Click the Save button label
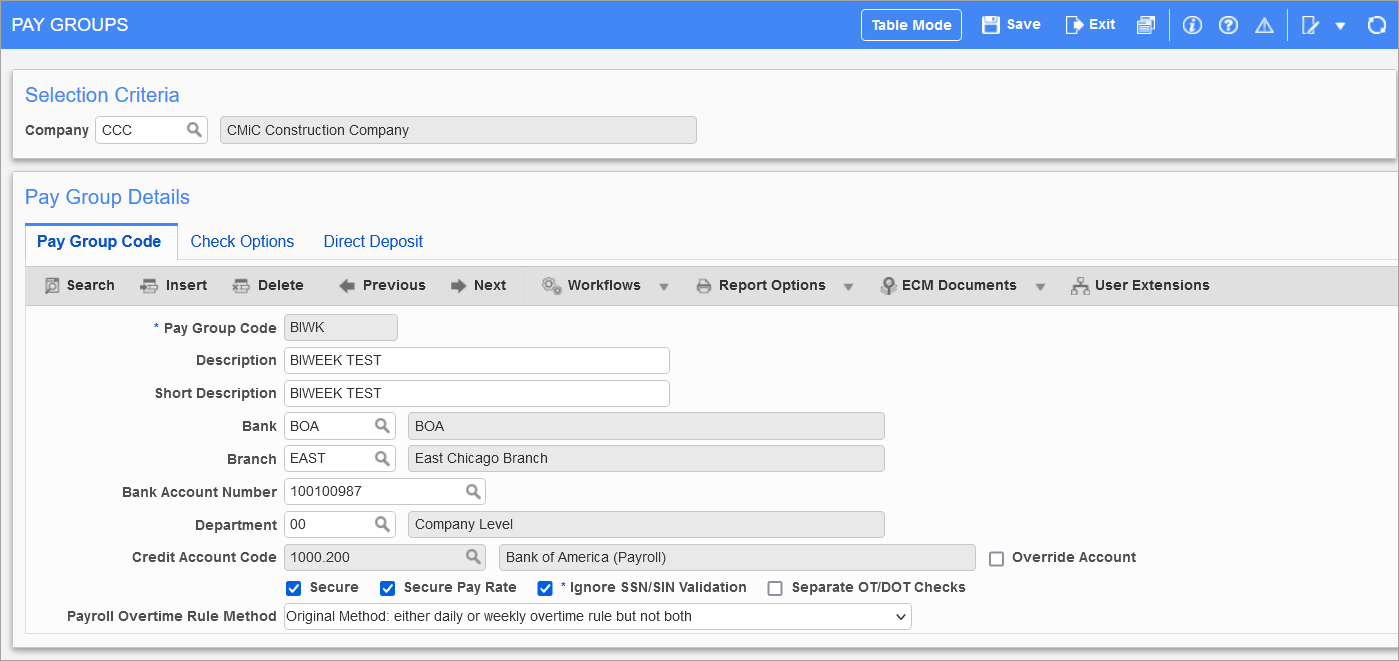 coord(1023,25)
